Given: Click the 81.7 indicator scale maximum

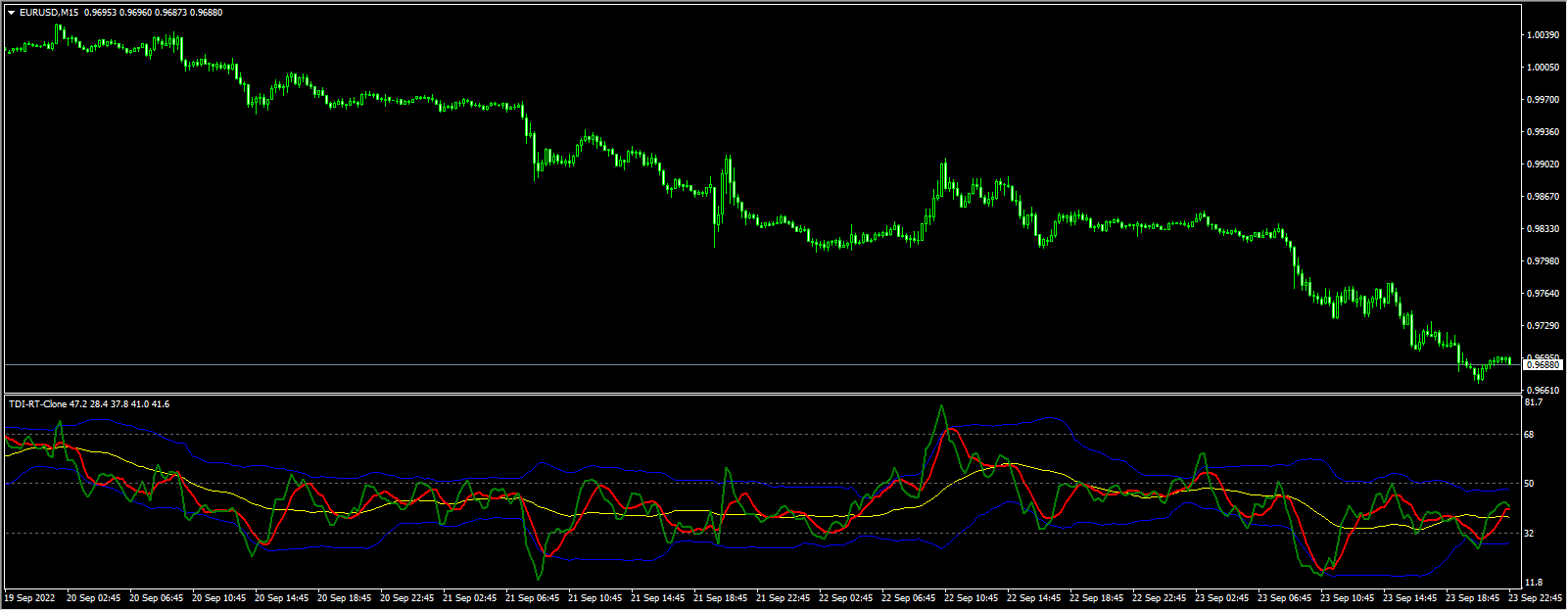Looking at the screenshot, I should tap(1533, 402).
